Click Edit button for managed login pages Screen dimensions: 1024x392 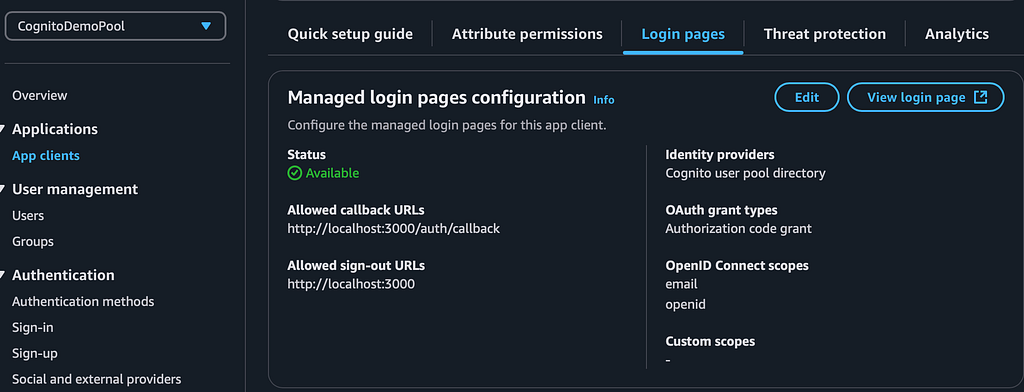[807, 97]
